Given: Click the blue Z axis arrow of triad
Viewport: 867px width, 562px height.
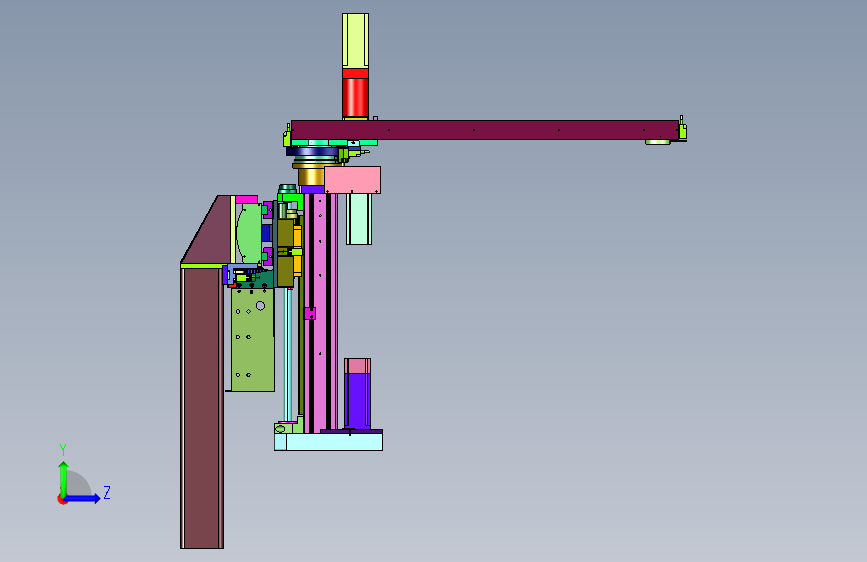Looking at the screenshot, I should click(84, 498).
